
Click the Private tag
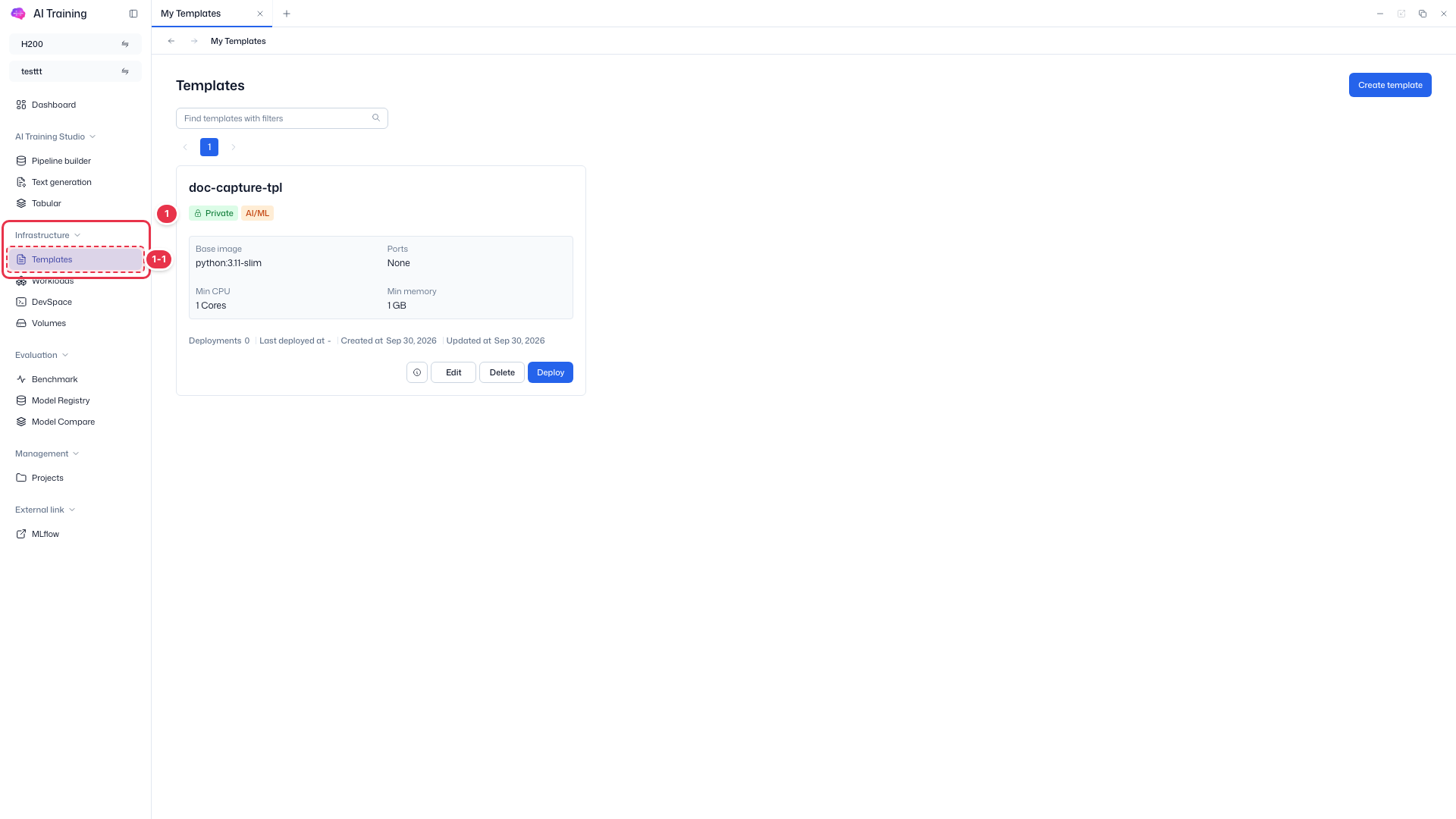[213, 213]
